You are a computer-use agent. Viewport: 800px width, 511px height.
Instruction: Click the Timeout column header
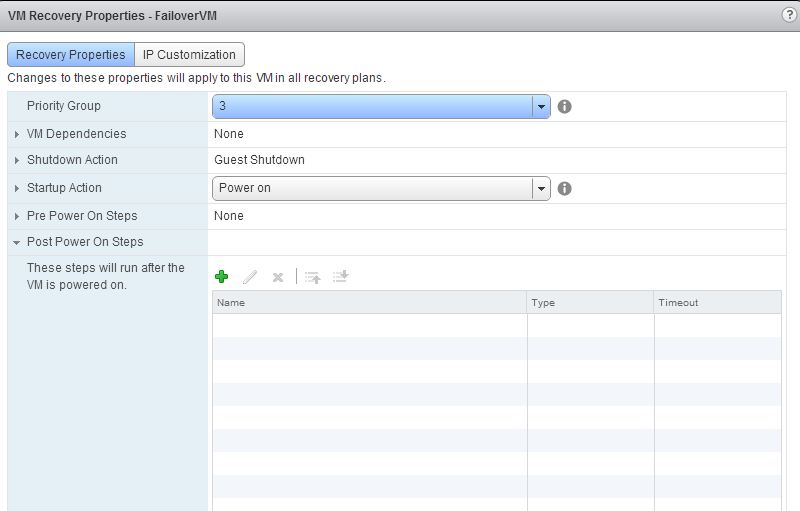click(717, 302)
